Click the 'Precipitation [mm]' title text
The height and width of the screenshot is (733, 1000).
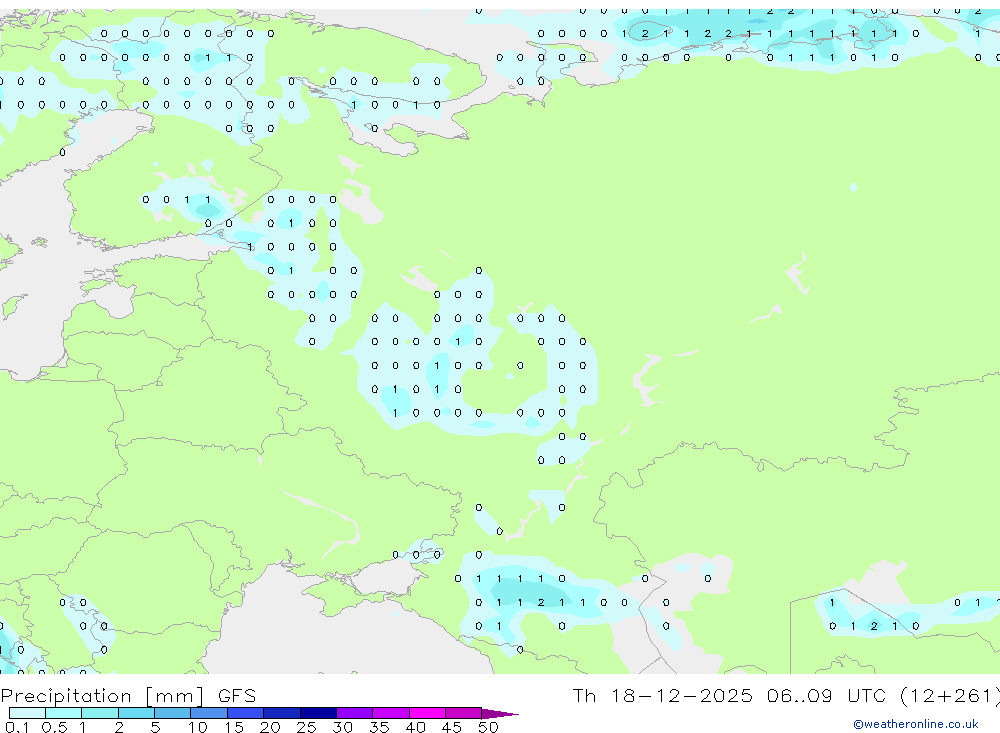click(x=102, y=696)
